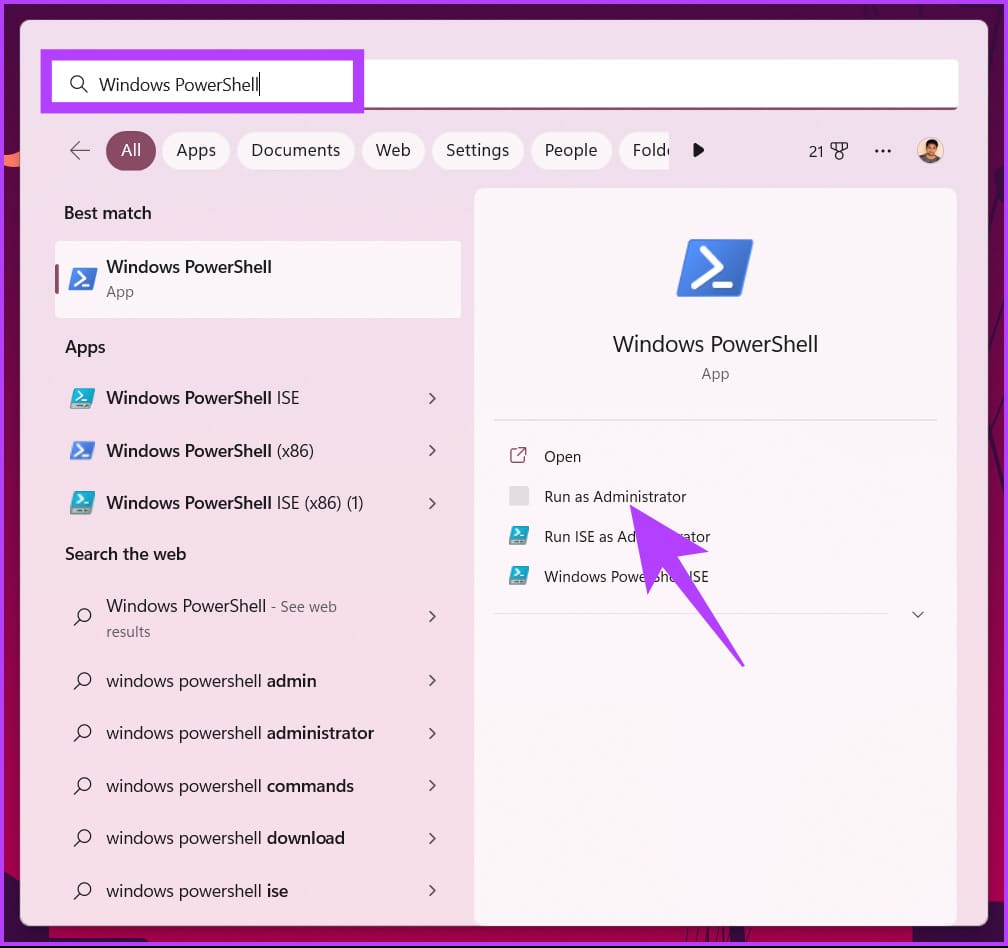Screen dimensions: 1008x948
Task: Click search icon beside See web results
Action: tap(82, 616)
